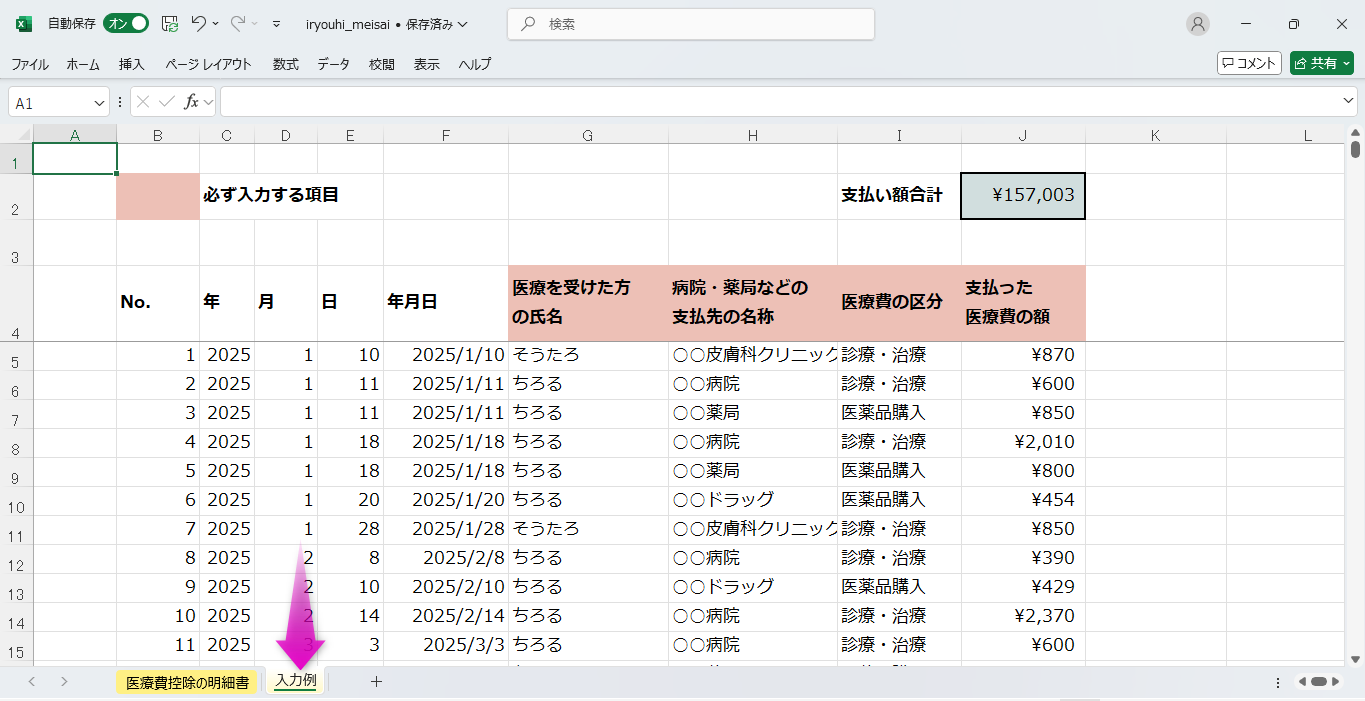Open the 数式 ribbon tab
The height and width of the screenshot is (701, 1365).
[286, 64]
